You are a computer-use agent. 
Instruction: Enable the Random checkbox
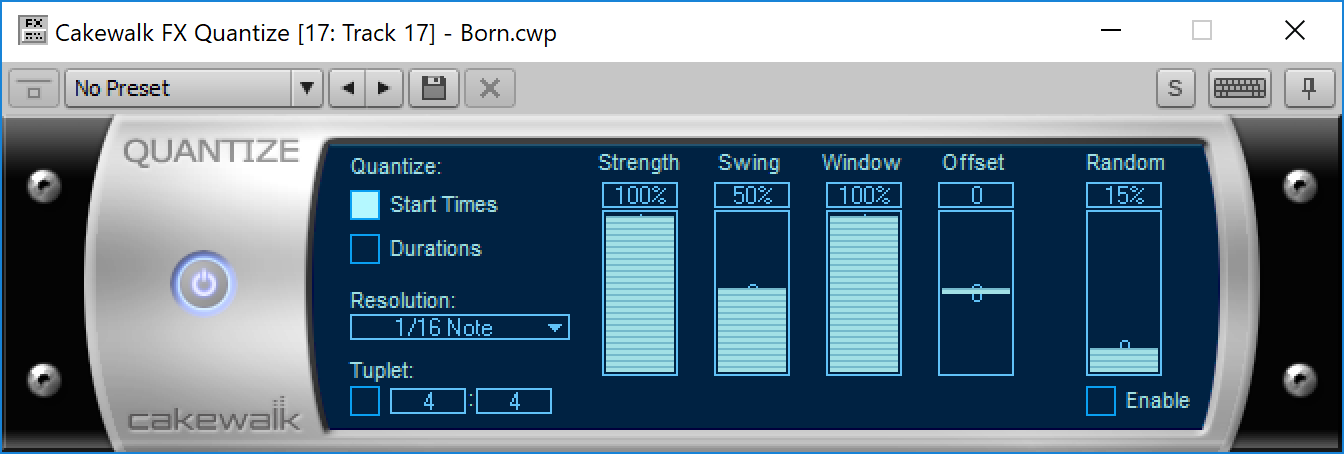[x=1101, y=401]
